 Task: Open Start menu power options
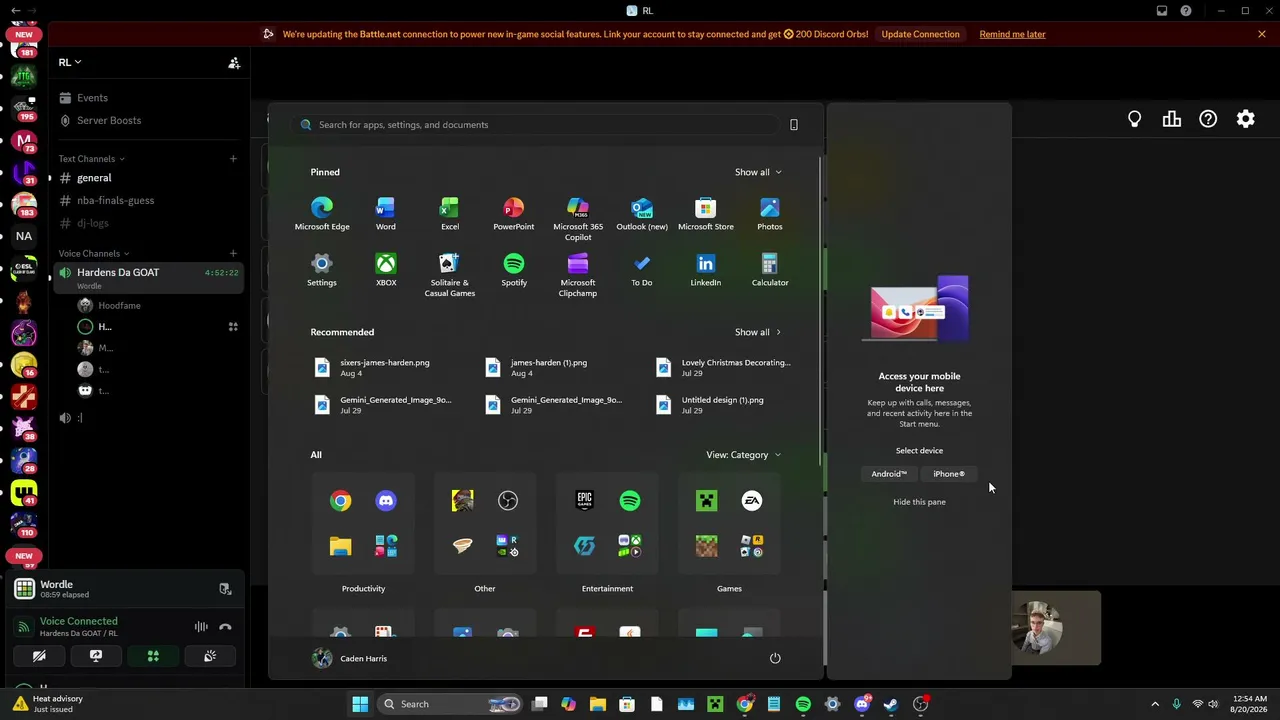pos(775,658)
